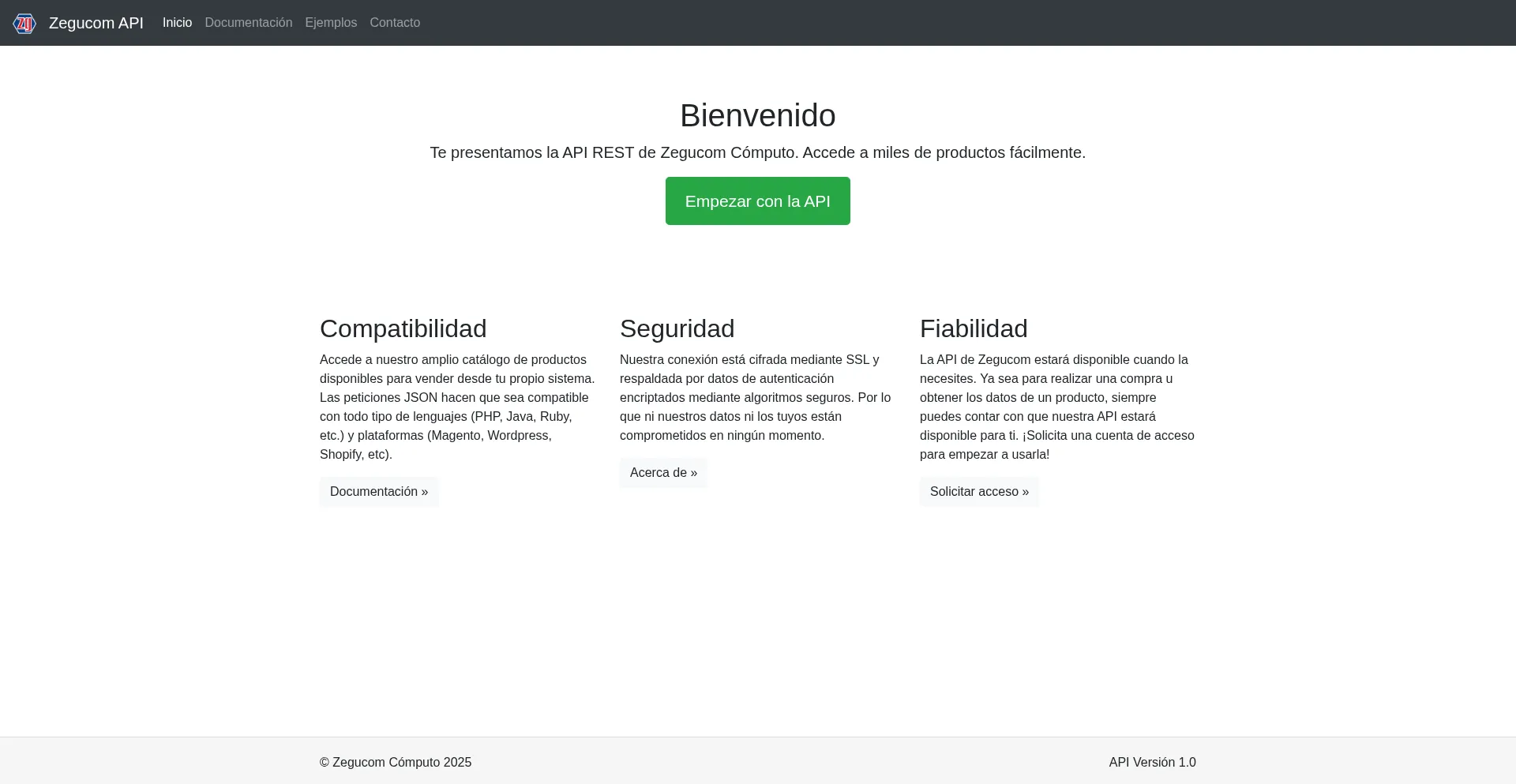Viewport: 1516px width, 784px height.
Task: Open the Ejemplos nav link
Action: coord(331,23)
